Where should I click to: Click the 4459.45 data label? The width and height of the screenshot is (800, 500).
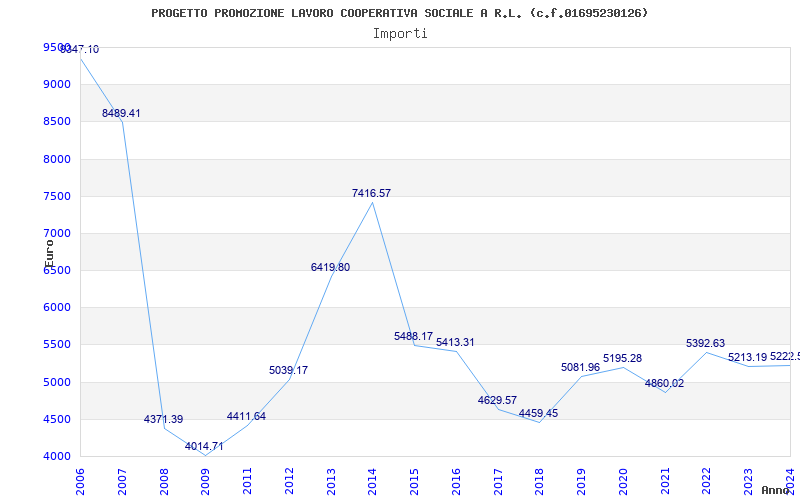tap(538, 413)
